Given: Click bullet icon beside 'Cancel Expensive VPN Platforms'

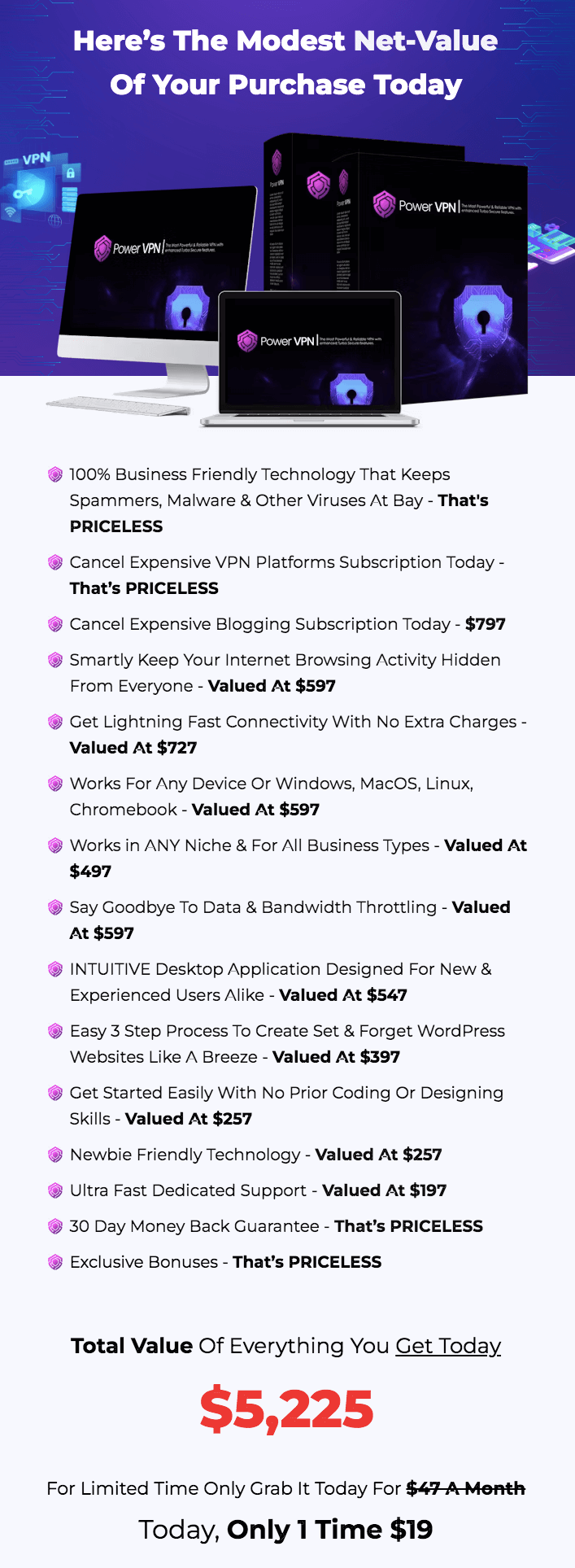Looking at the screenshot, I should 55,562.
